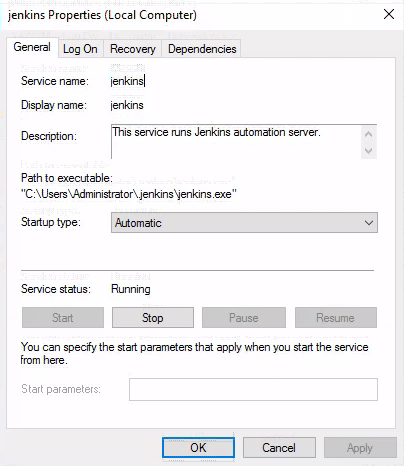The width and height of the screenshot is (404, 466).
Task: Open the Log On tab
Action: point(80,49)
